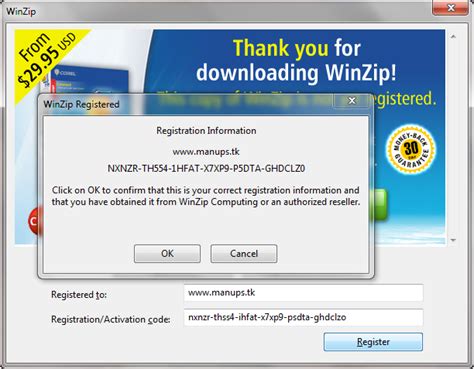Click the Registration Information heading

pyautogui.click(x=206, y=131)
